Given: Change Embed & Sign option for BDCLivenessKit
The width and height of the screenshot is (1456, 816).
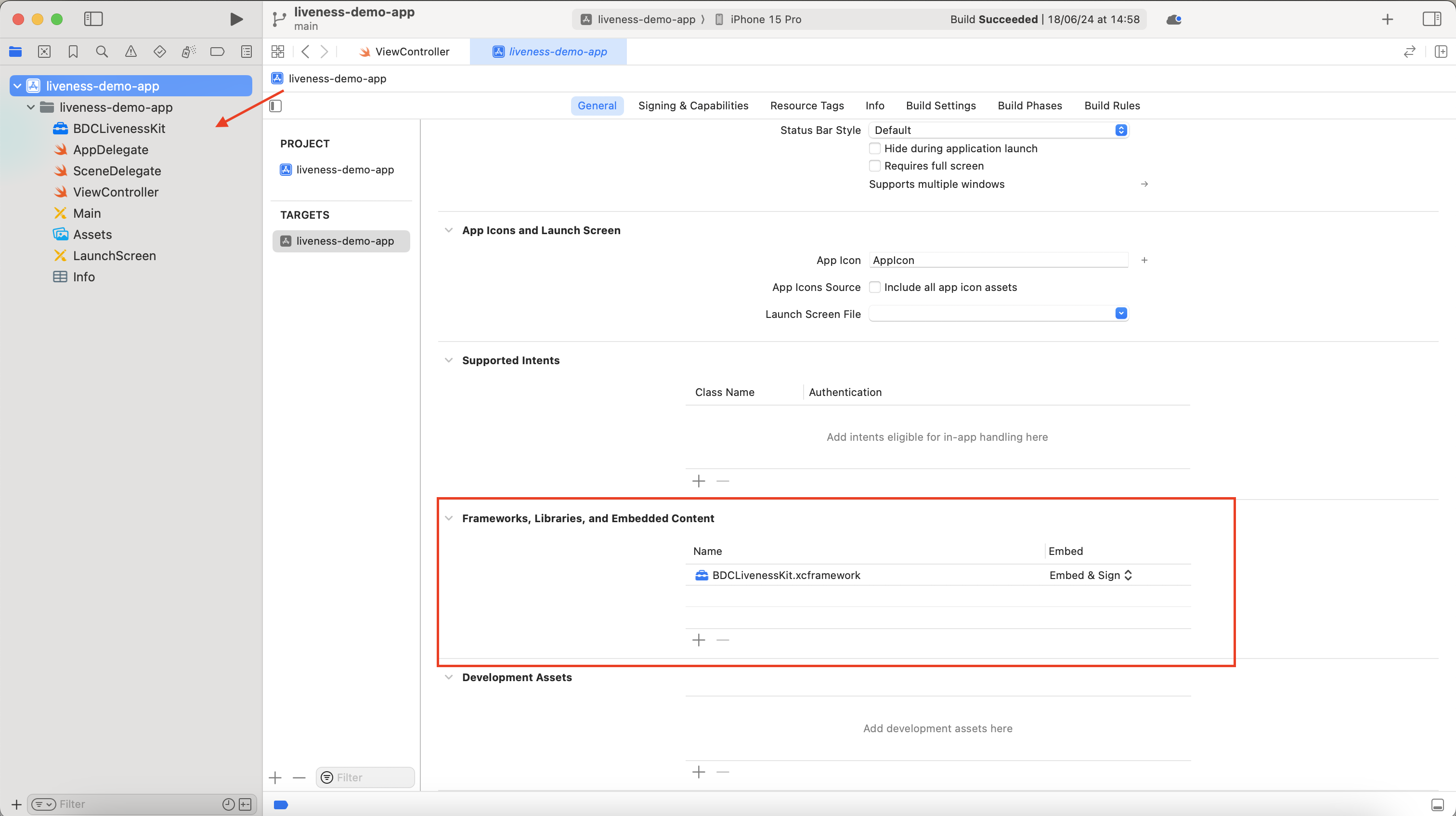Looking at the screenshot, I should (x=1090, y=575).
